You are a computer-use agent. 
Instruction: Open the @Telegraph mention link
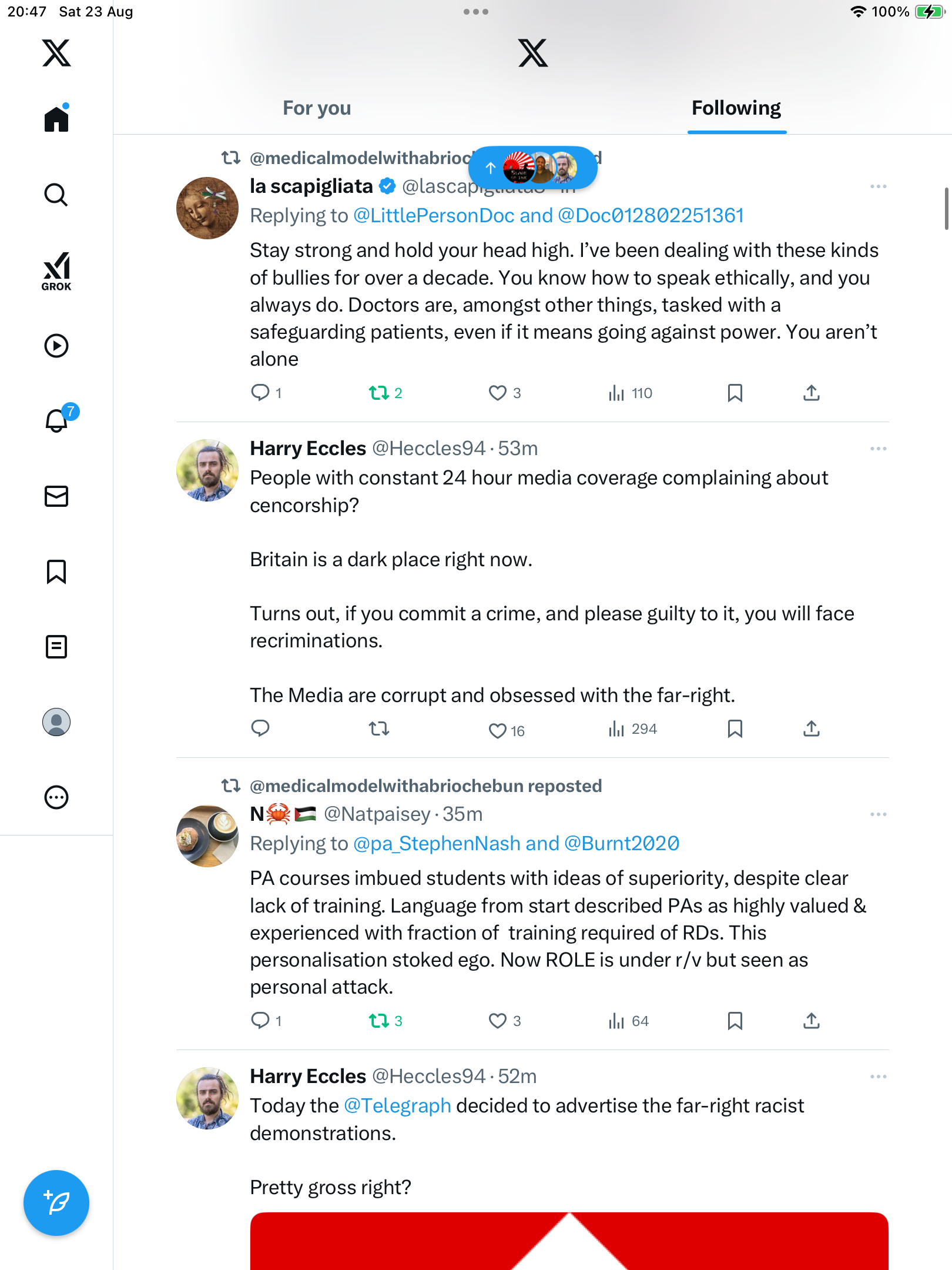tap(397, 1106)
